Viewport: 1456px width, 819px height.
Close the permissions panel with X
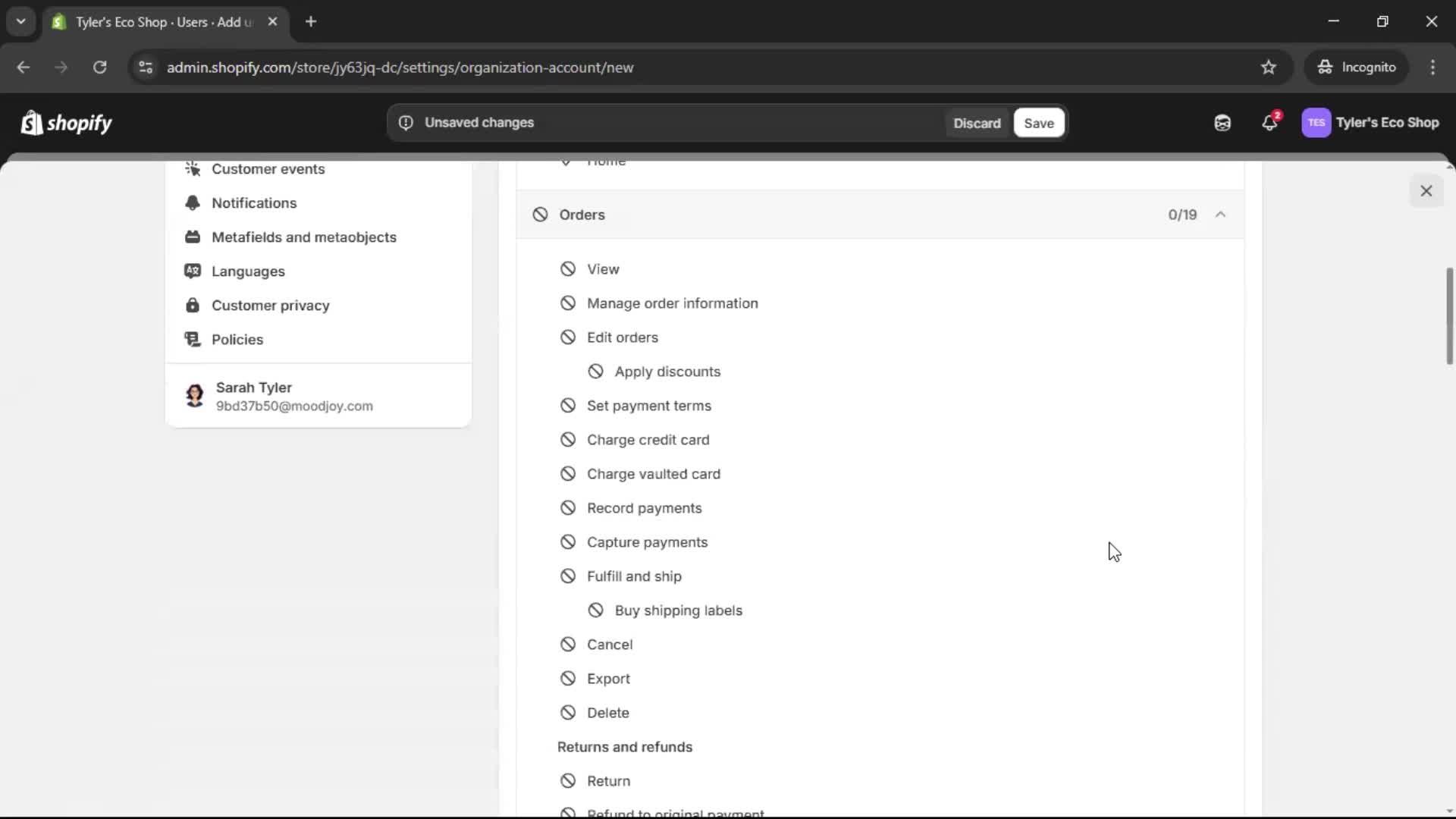[1426, 190]
